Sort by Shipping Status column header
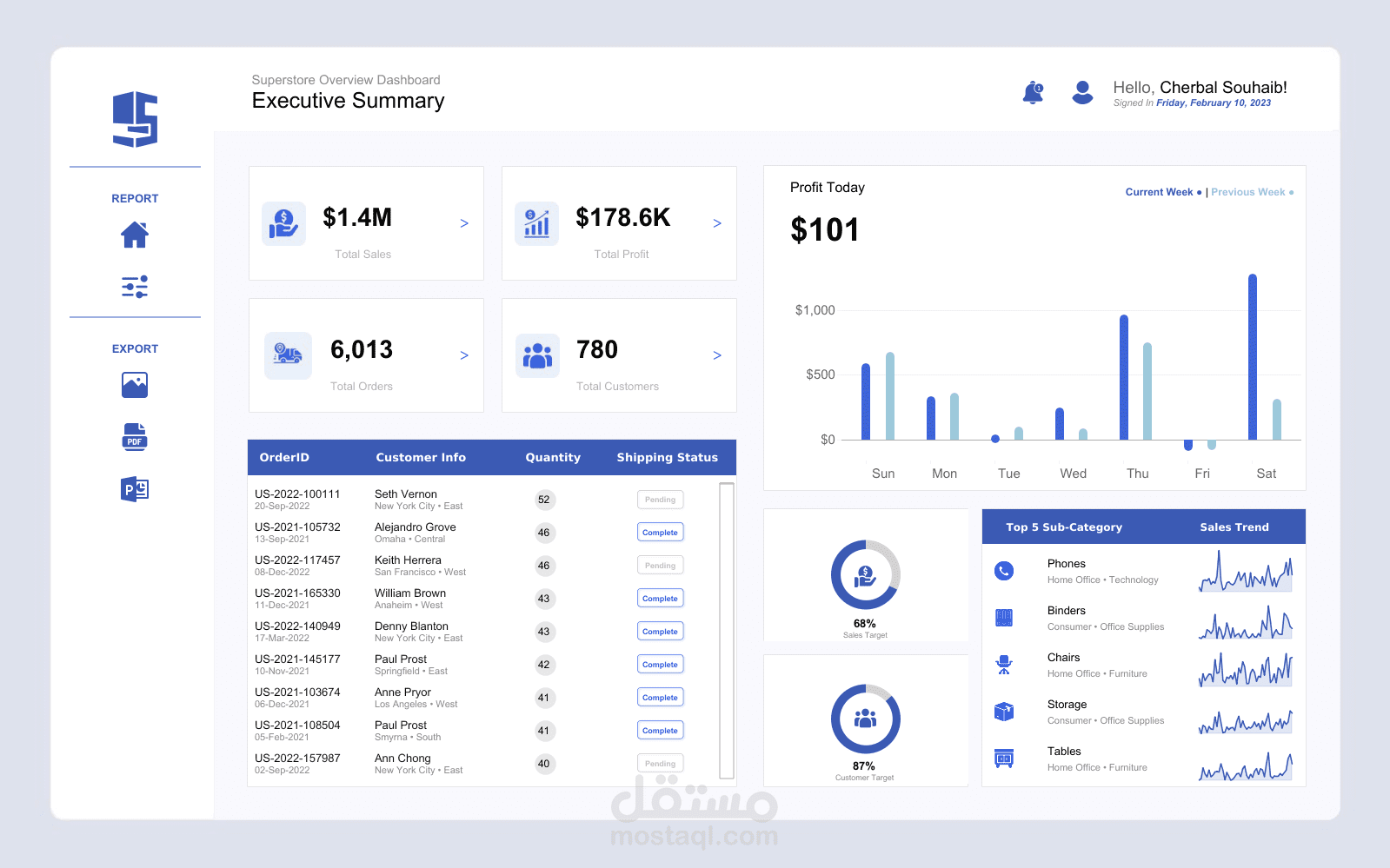1390x868 pixels. pos(668,457)
